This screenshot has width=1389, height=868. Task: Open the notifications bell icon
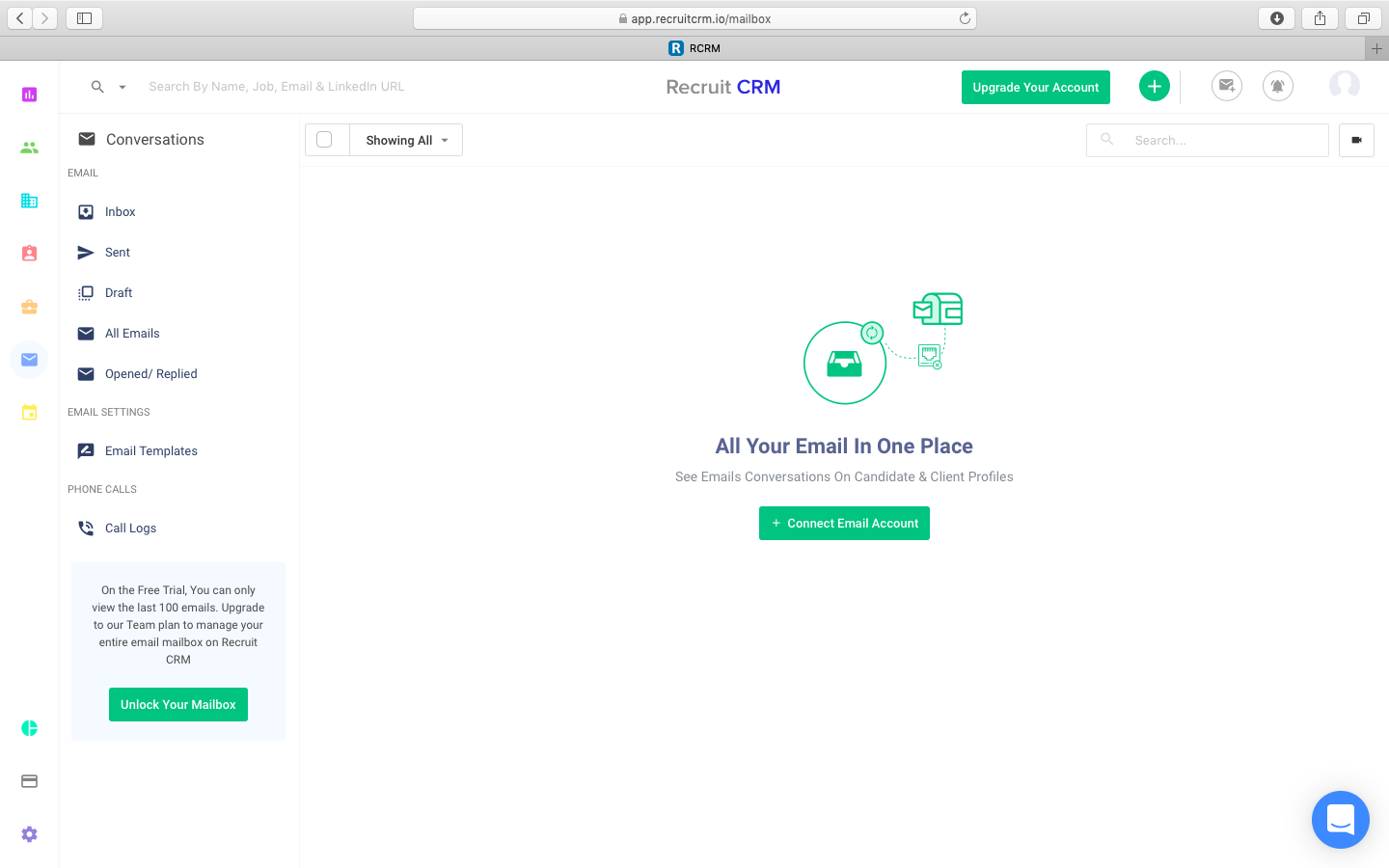tap(1278, 86)
